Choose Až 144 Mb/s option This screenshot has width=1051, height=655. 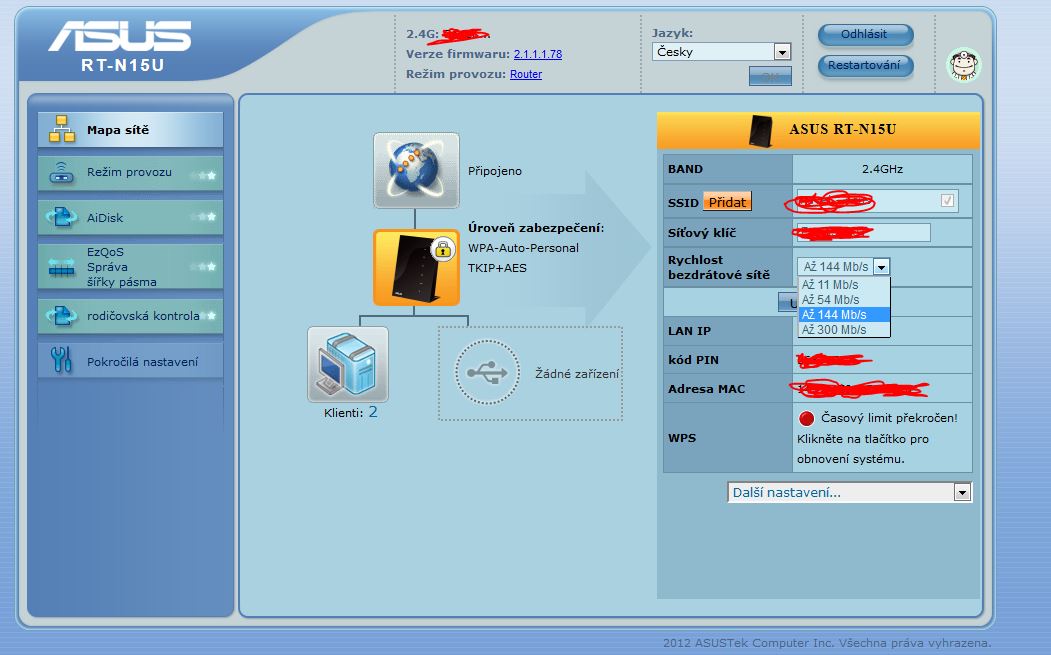tap(844, 315)
